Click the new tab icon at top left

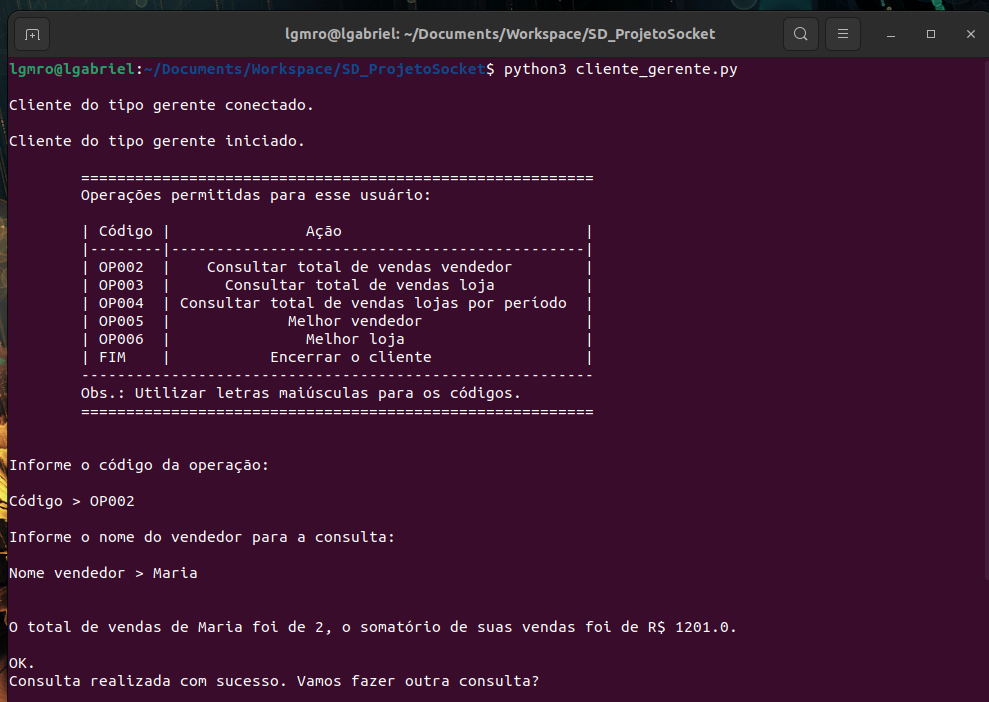tap(31, 33)
